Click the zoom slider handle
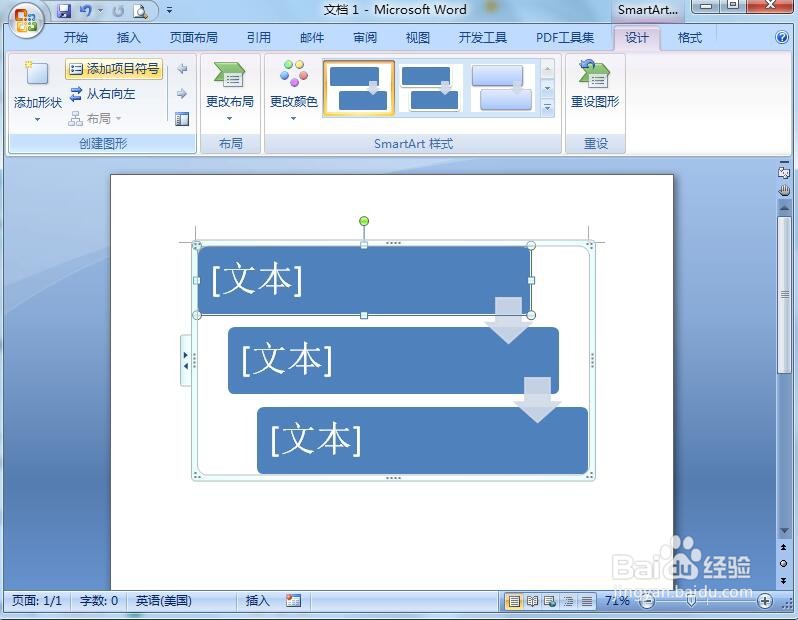Image resolution: width=798 pixels, height=620 pixels. click(x=691, y=602)
